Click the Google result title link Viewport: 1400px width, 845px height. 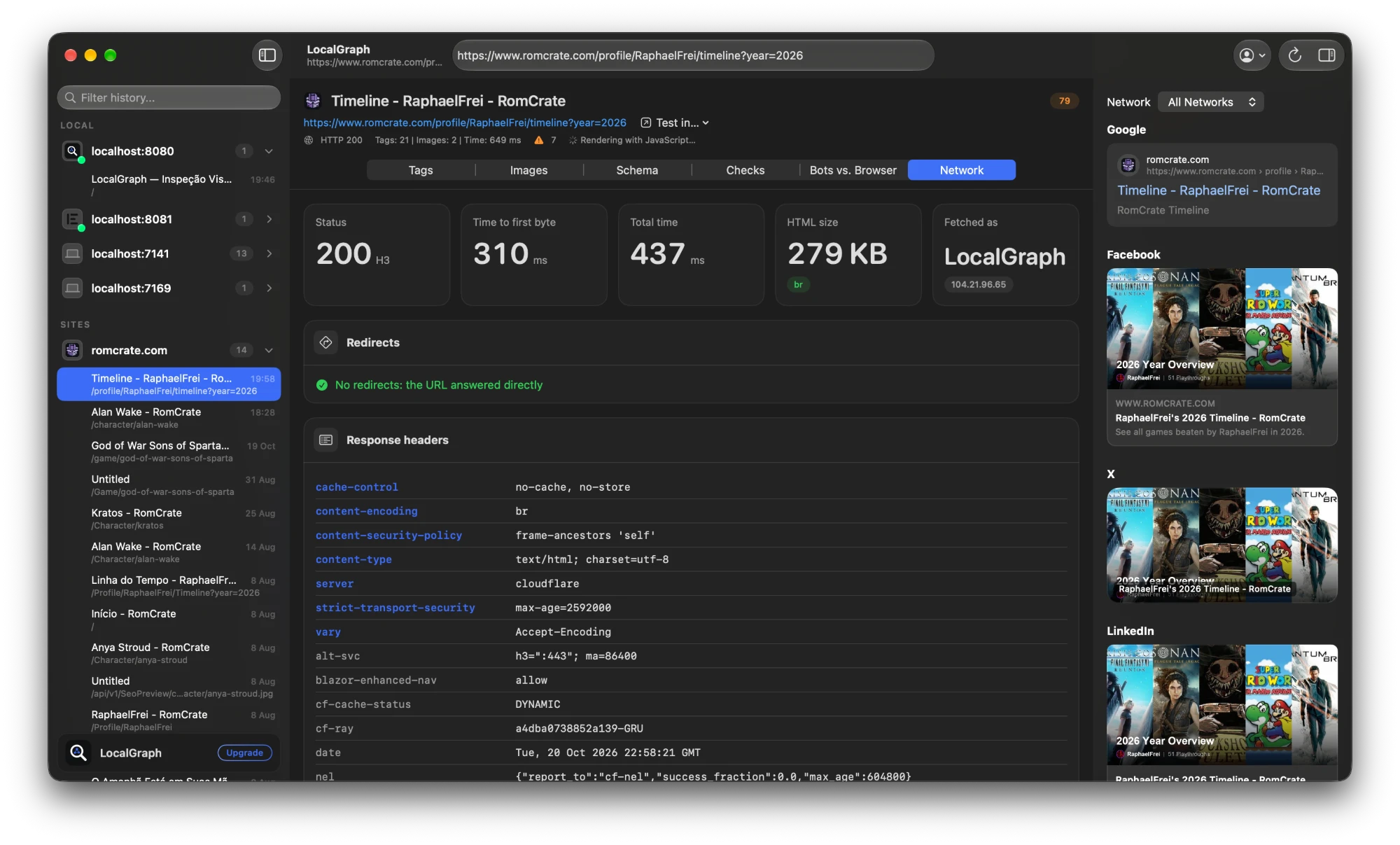(1219, 190)
